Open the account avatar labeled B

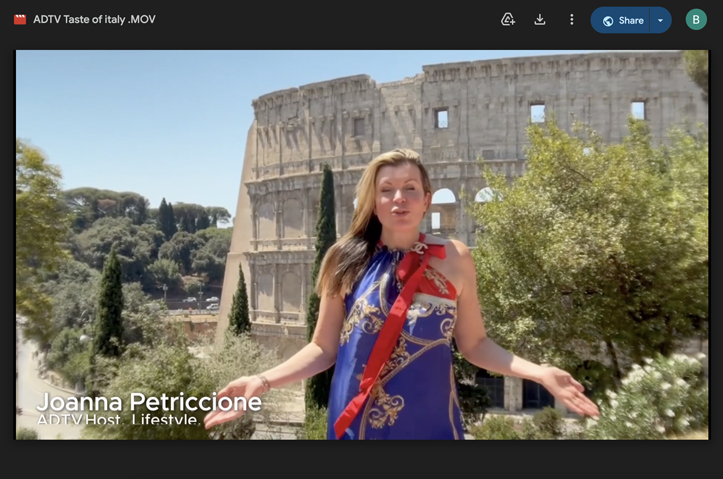pyautogui.click(x=696, y=19)
